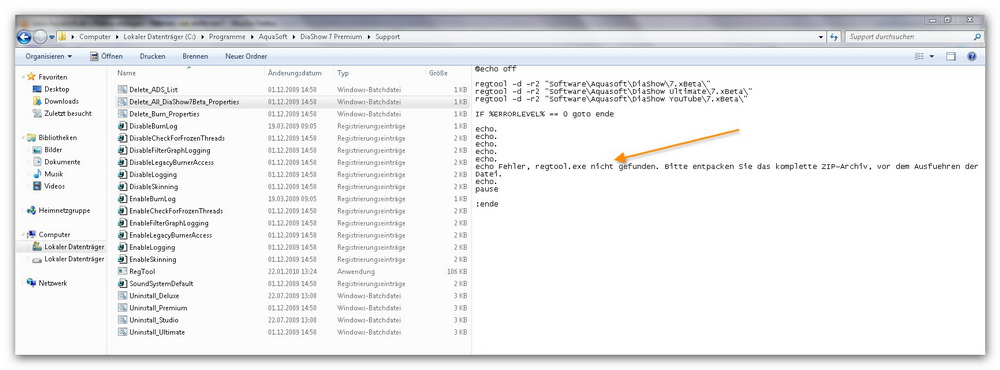Click the DisableLegacyBurnerAccess file icon
Screen dimensions: 1000x370
[x=122, y=163]
